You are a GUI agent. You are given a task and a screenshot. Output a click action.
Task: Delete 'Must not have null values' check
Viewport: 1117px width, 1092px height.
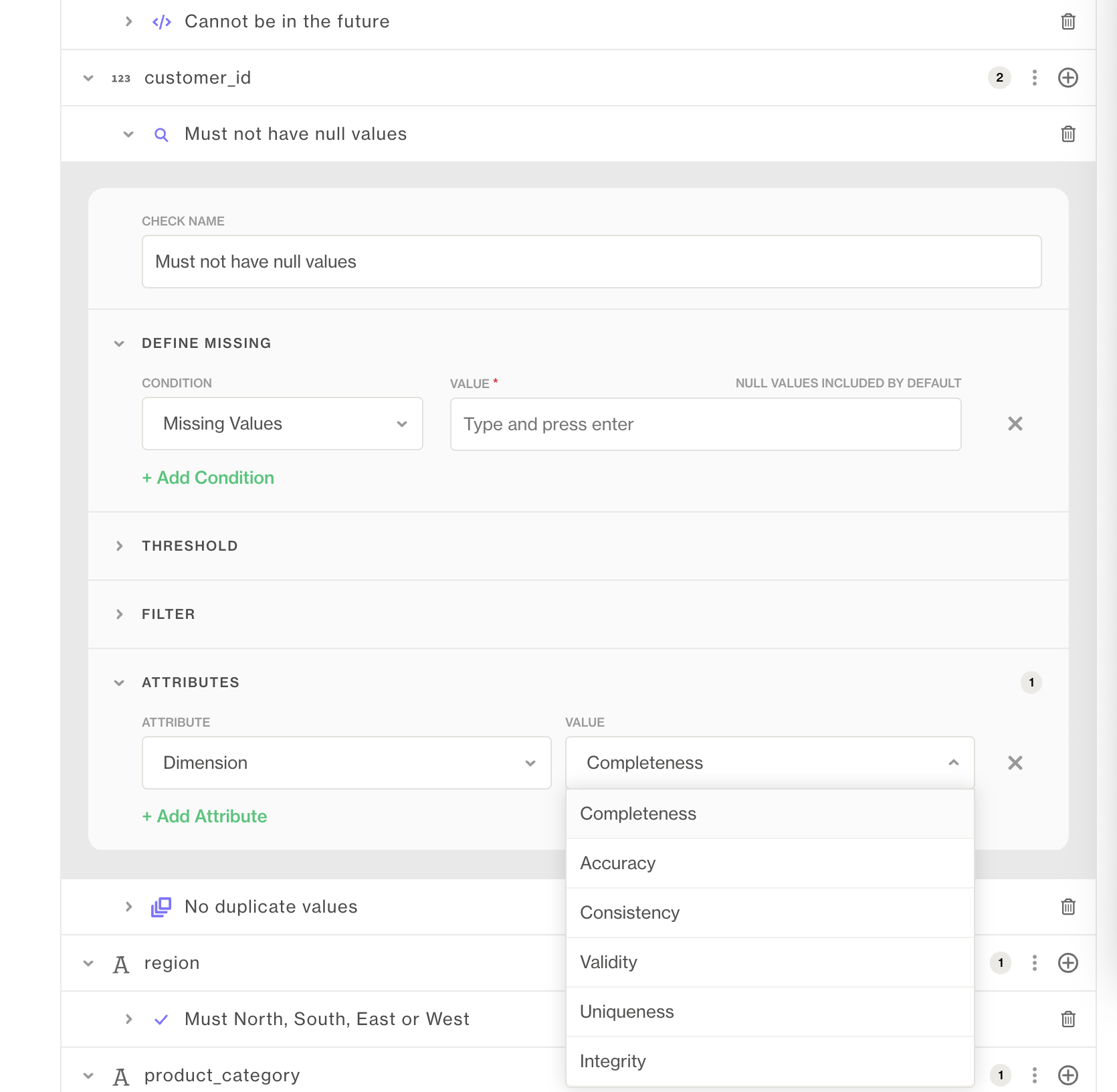(1068, 134)
